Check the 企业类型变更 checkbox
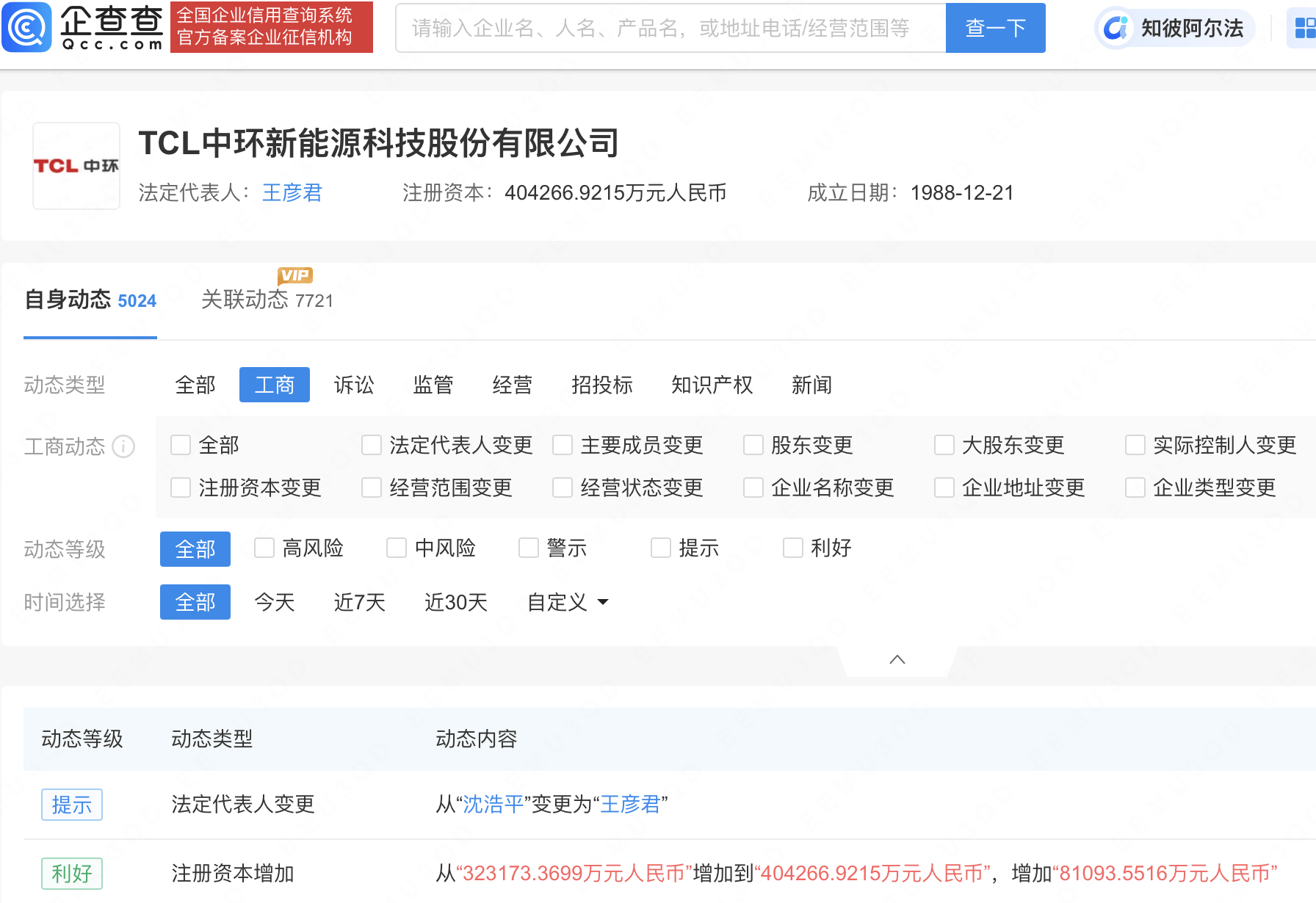 [x=1135, y=487]
